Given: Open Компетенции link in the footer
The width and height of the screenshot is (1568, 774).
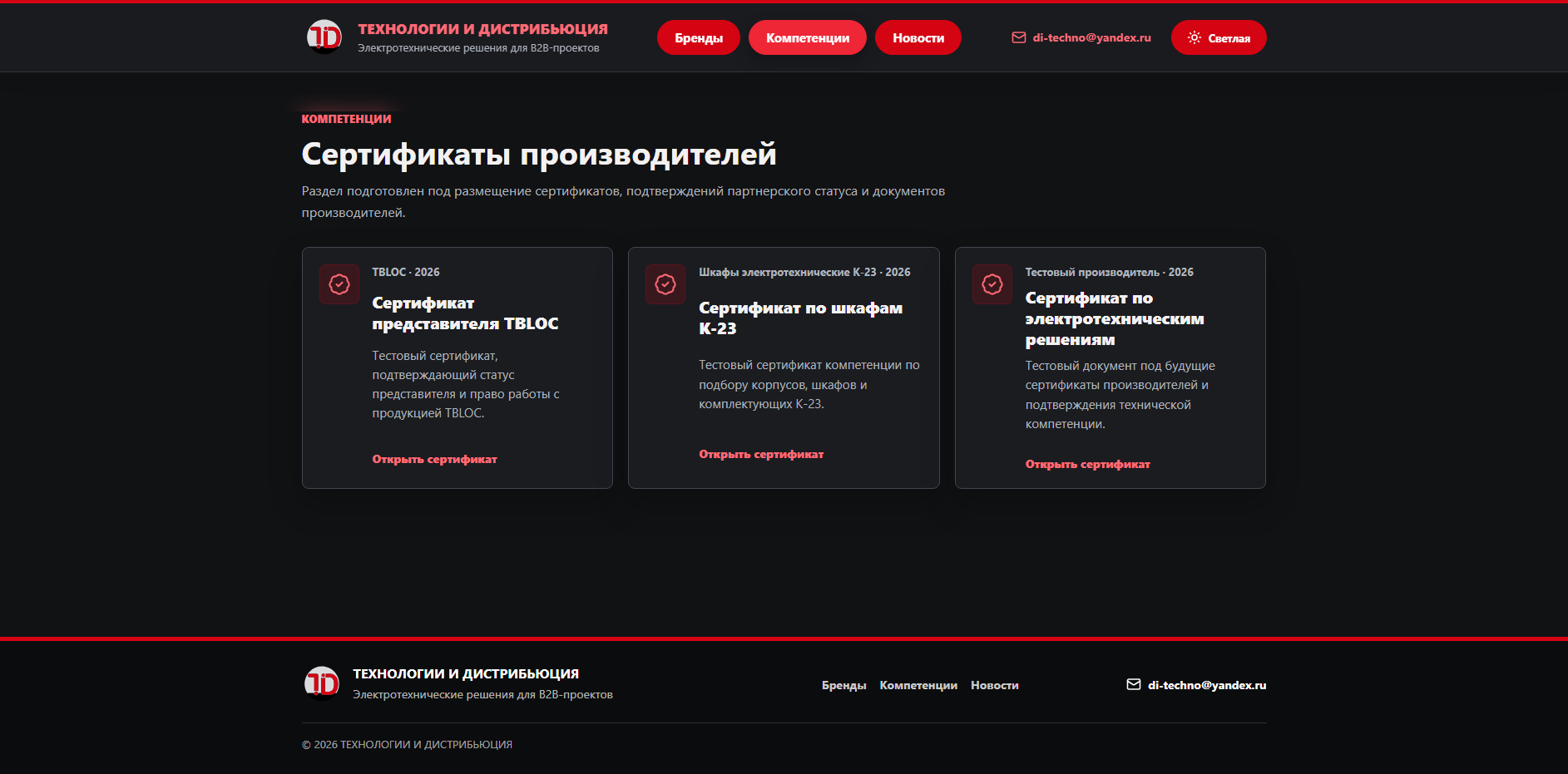Looking at the screenshot, I should click(x=918, y=685).
